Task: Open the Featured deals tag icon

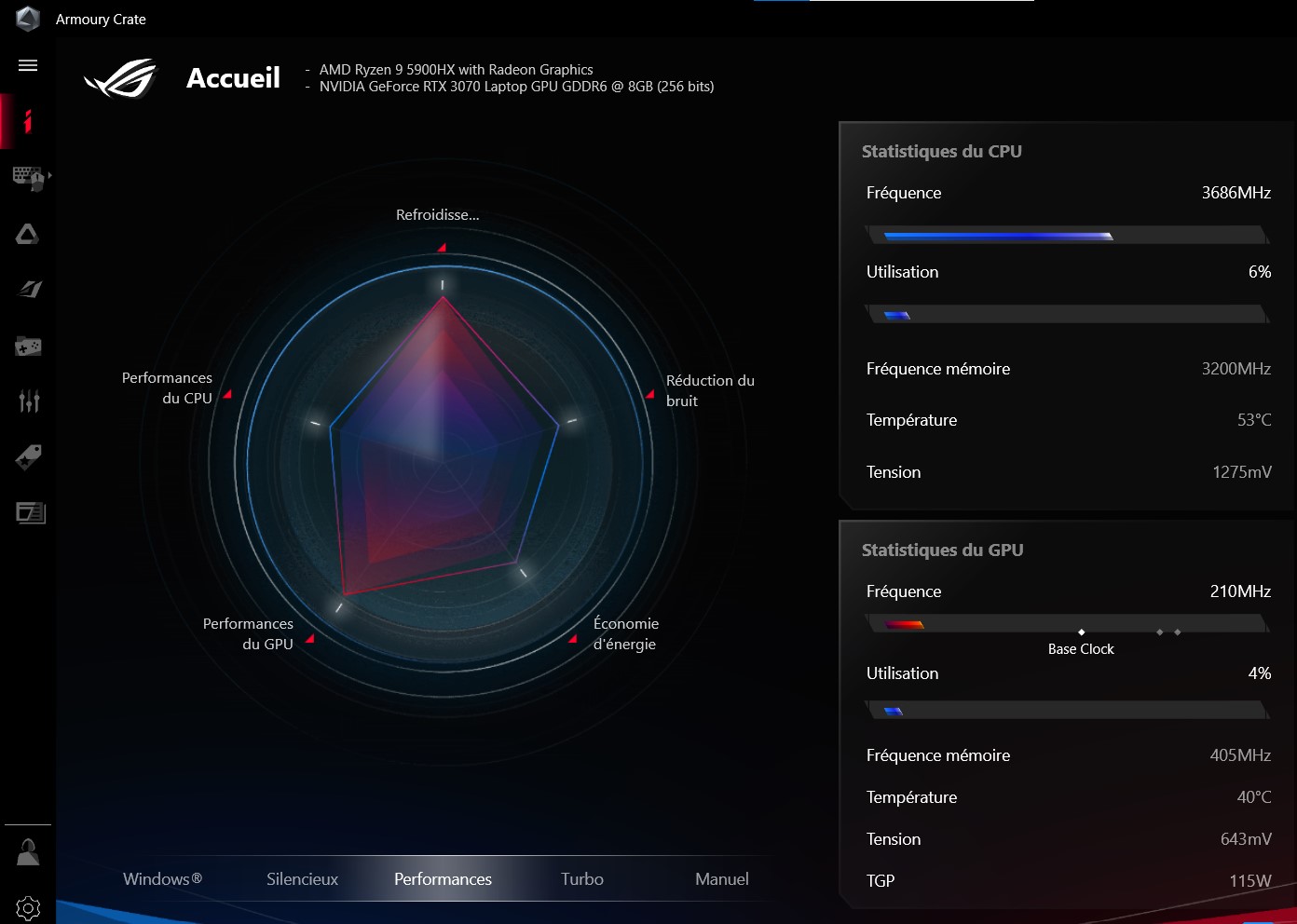Action: [28, 457]
